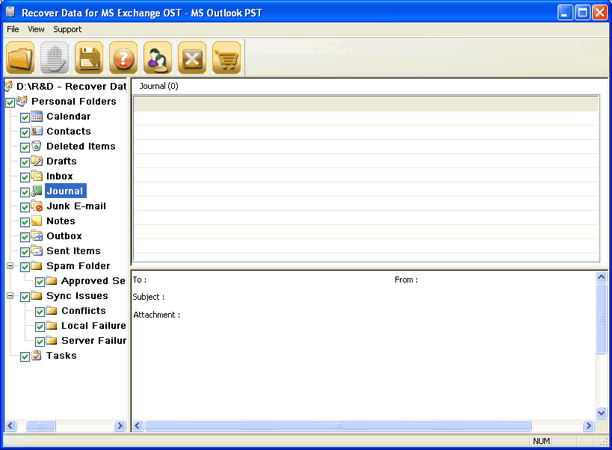
Task: Click folder tree scroll left arrow
Action: pyautogui.click(x=11, y=425)
